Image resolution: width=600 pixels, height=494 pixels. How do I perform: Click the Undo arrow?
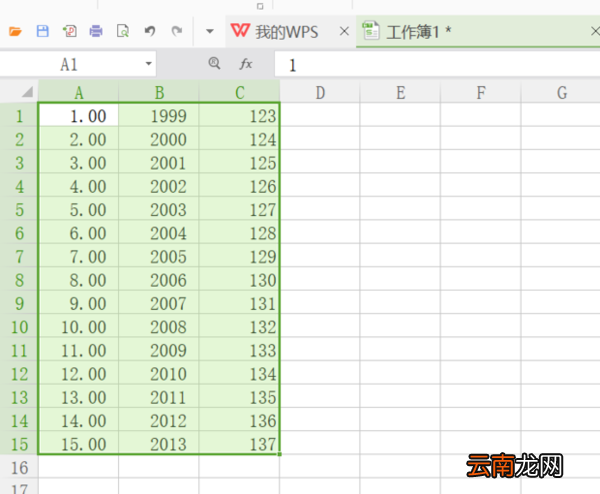coord(150,31)
